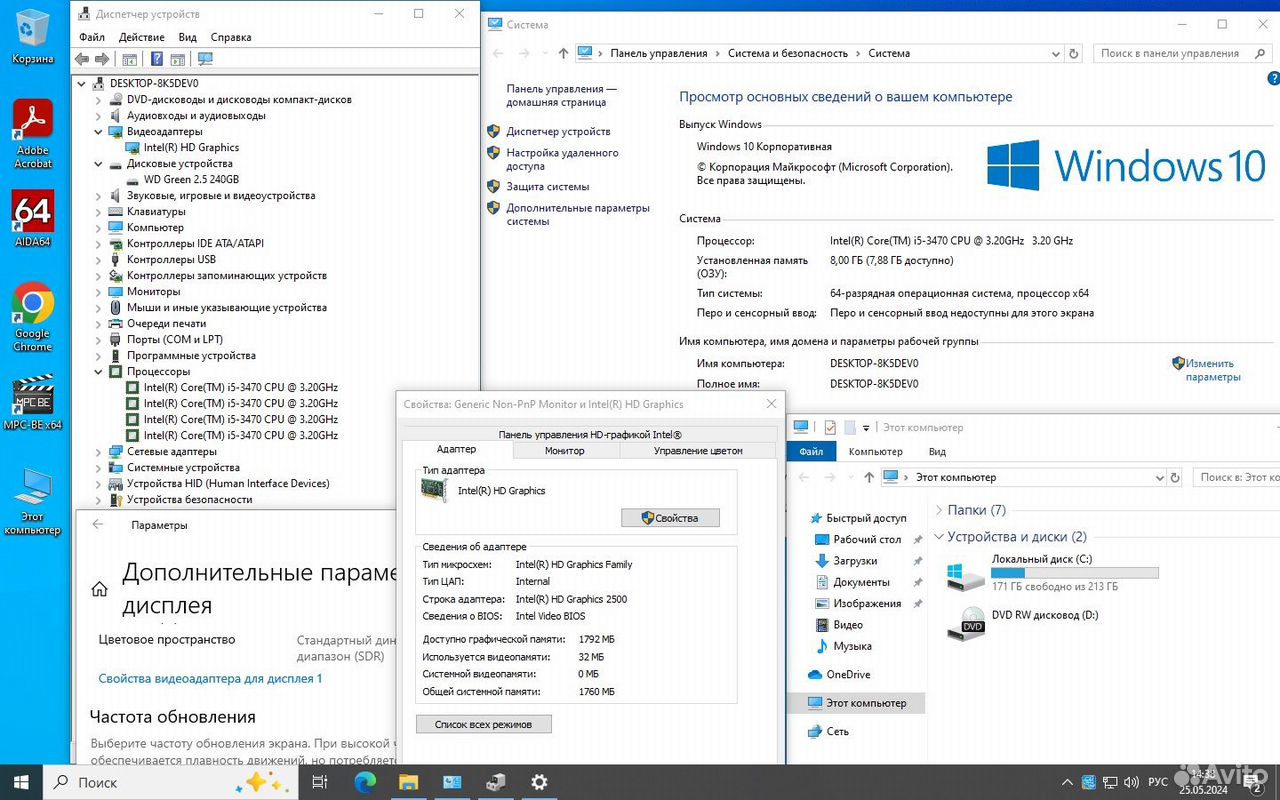Collapse Процессоры node
Image resolution: width=1280 pixels, height=800 pixels.
click(x=98, y=371)
